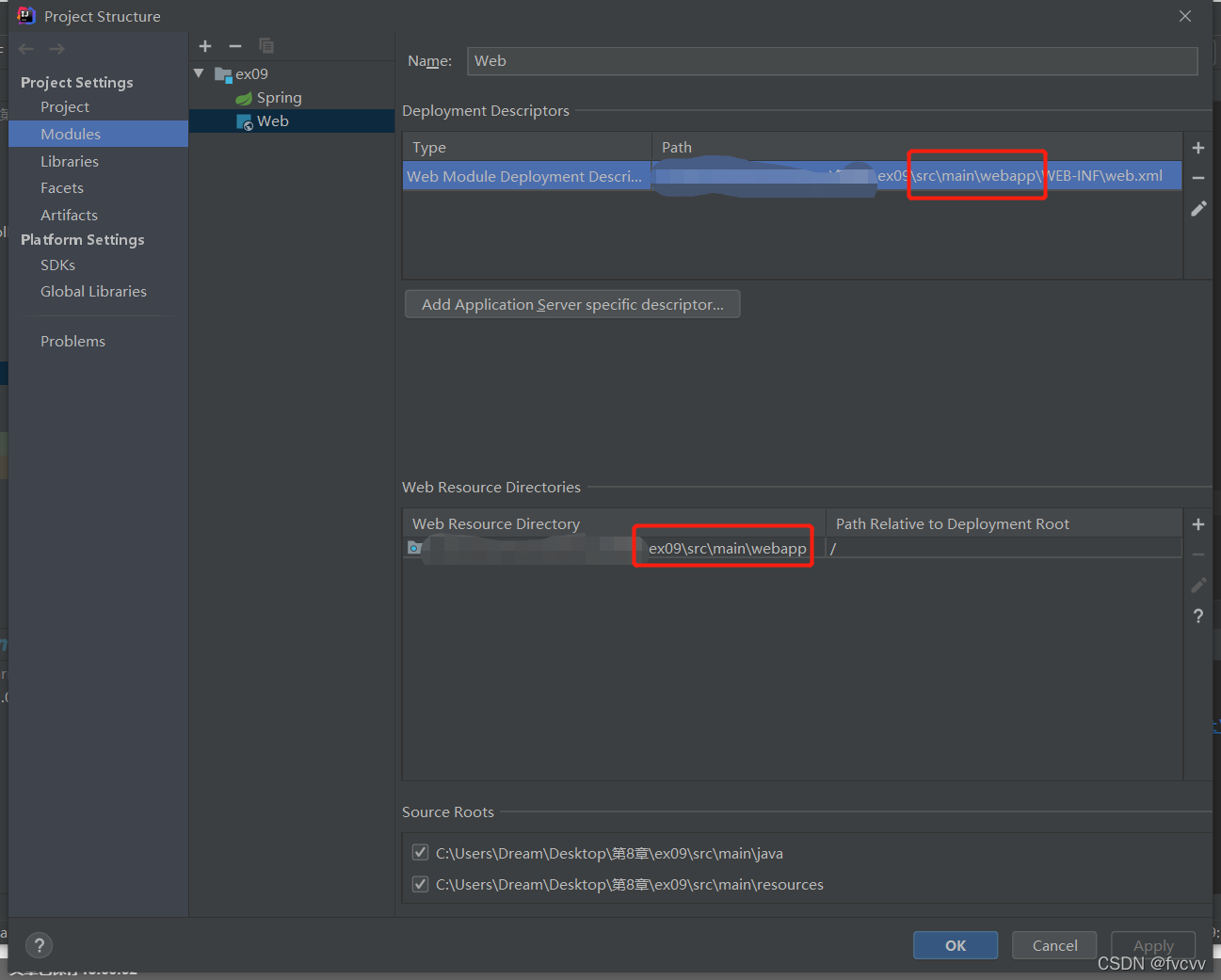Add web resource directory with plus icon

[1198, 524]
